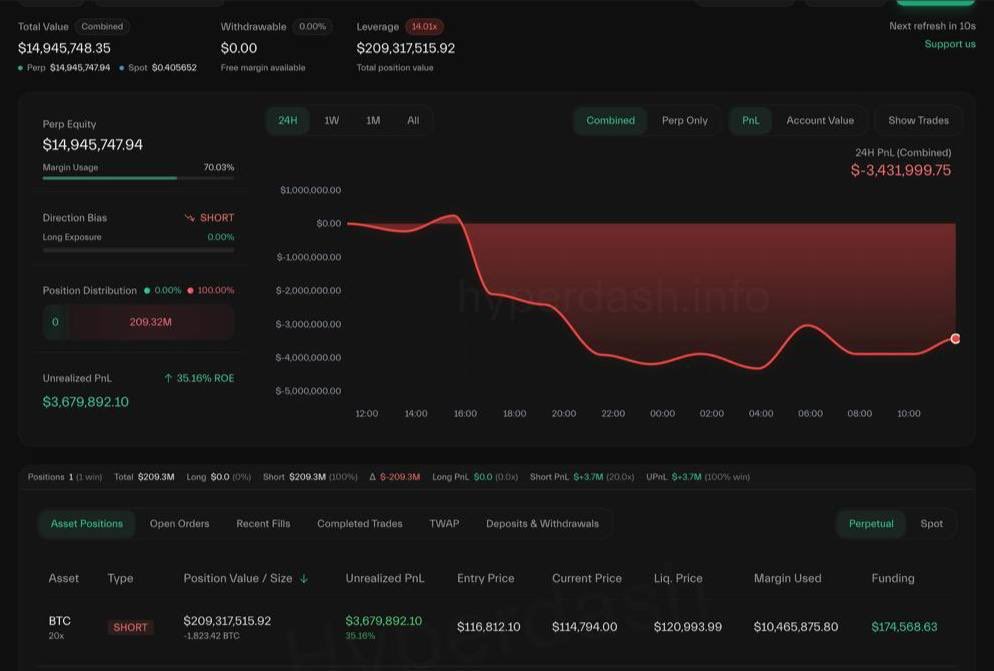The image size is (994, 671).
Task: Switch chart to Account Value mode
Action: [x=820, y=120]
